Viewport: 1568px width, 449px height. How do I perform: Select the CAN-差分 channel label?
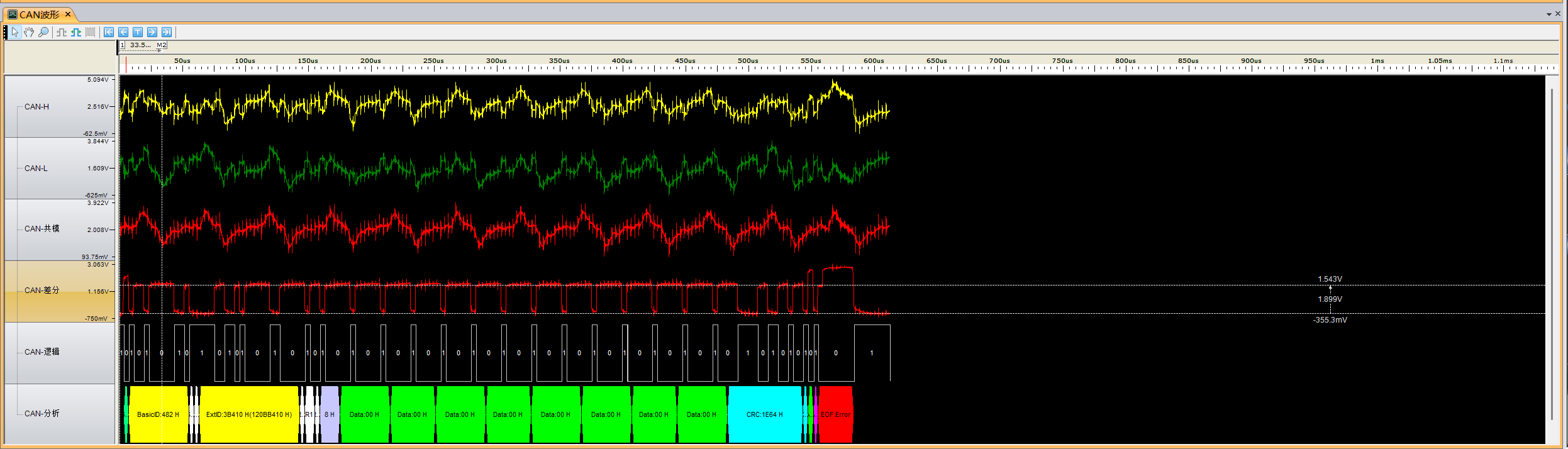pyautogui.click(x=42, y=291)
